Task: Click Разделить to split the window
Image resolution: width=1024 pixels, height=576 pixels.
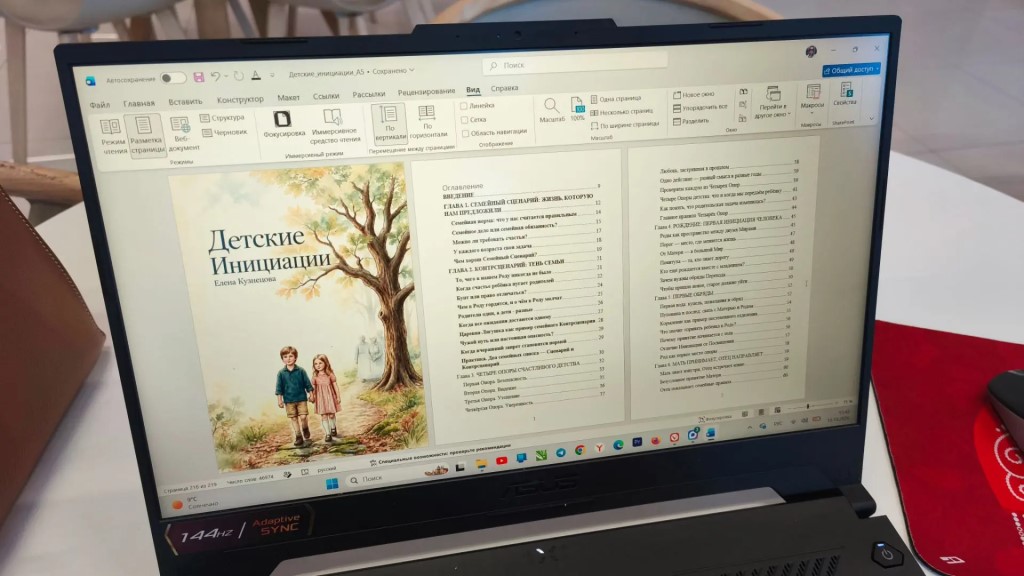Action: click(x=691, y=121)
